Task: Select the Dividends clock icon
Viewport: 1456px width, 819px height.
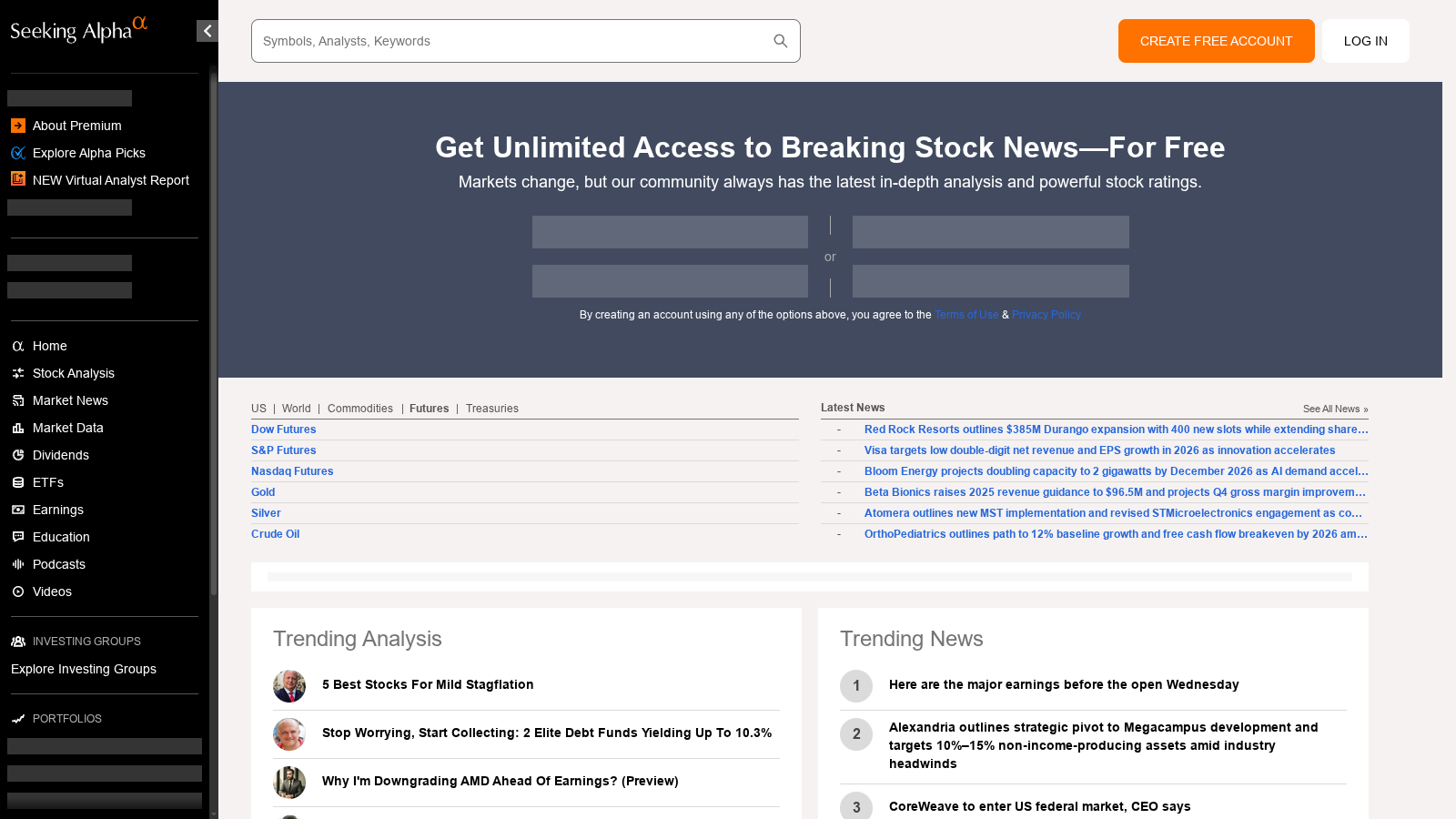Action: [x=17, y=455]
